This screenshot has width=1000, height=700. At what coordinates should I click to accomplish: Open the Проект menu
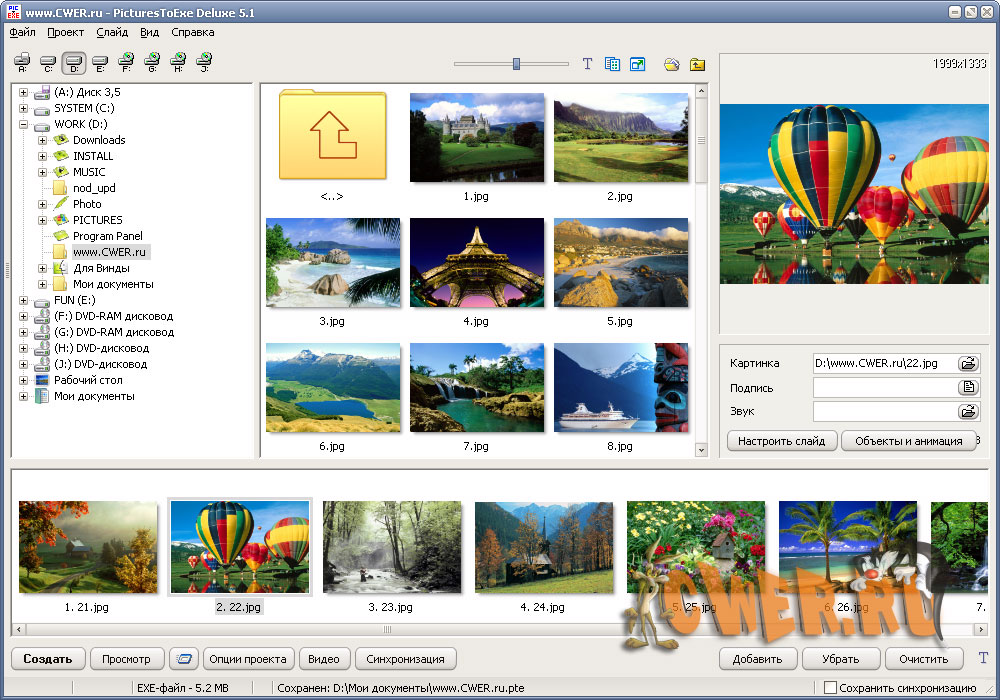(x=65, y=32)
